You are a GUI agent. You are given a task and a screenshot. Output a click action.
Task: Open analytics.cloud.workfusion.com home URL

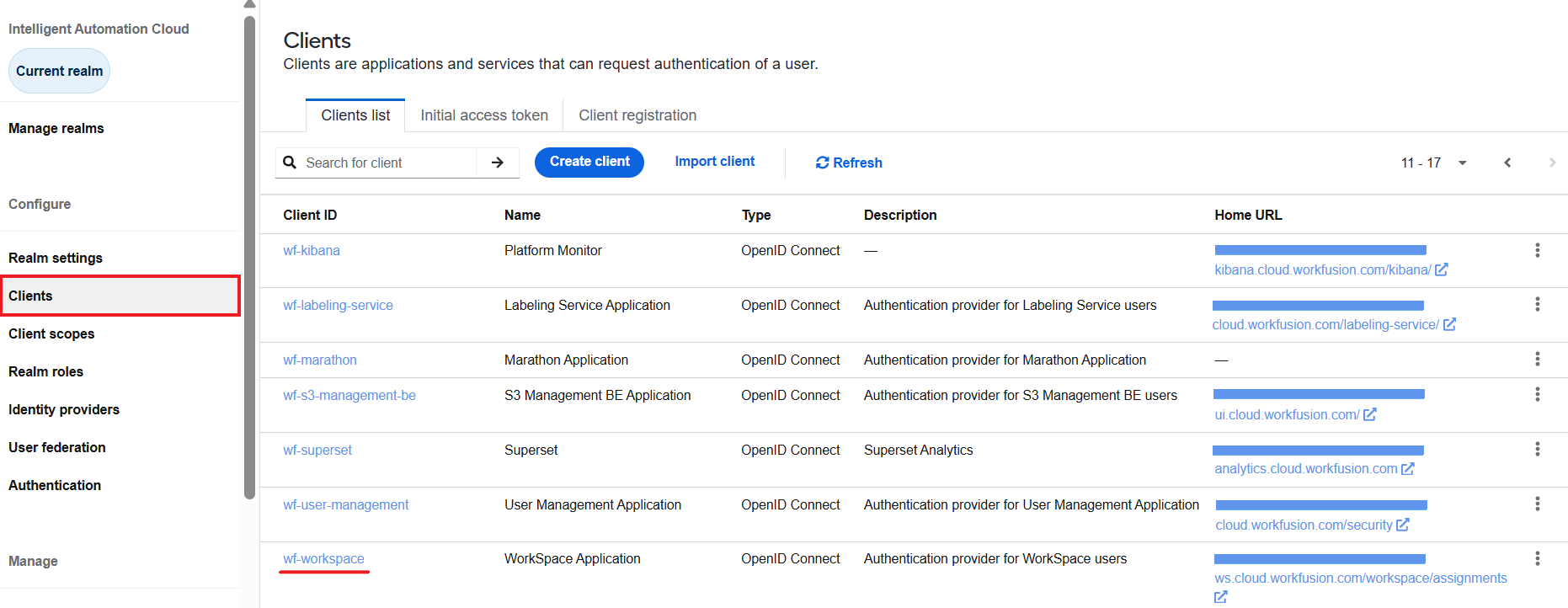(1306, 469)
